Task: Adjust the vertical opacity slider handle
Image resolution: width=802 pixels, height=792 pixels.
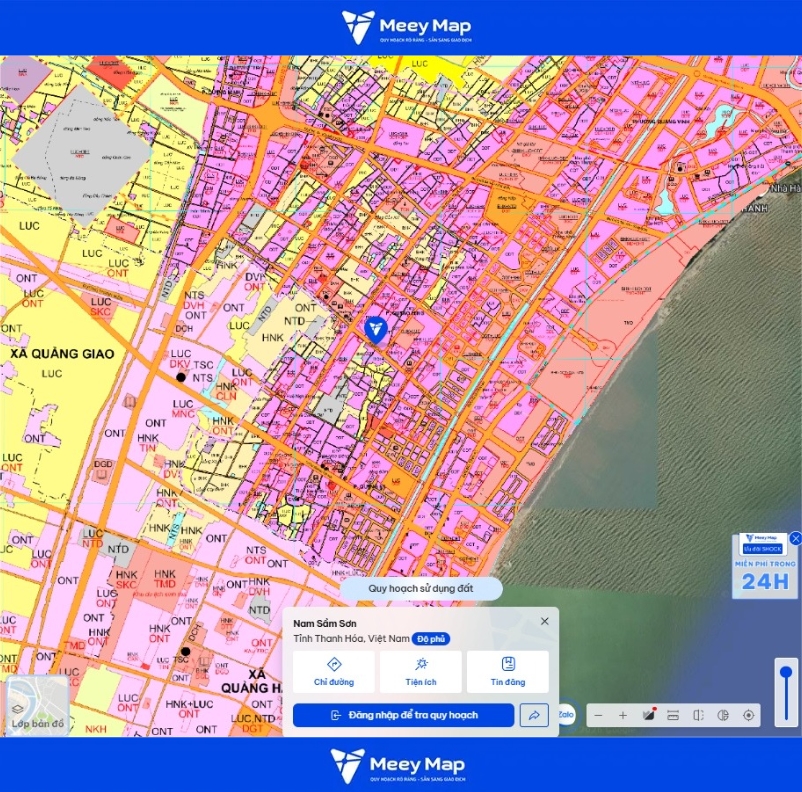Action: pos(786,673)
